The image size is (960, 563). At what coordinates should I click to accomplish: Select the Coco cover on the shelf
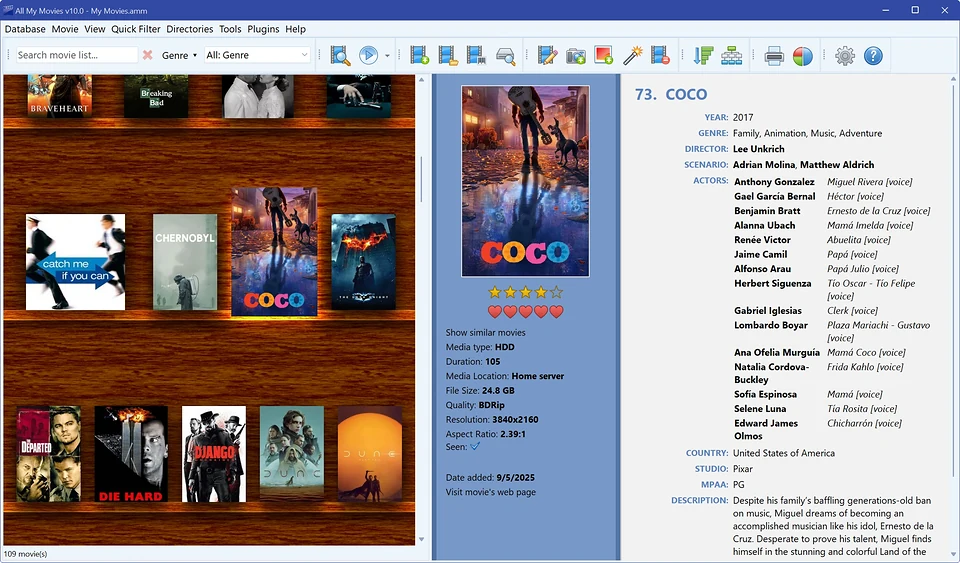point(274,252)
